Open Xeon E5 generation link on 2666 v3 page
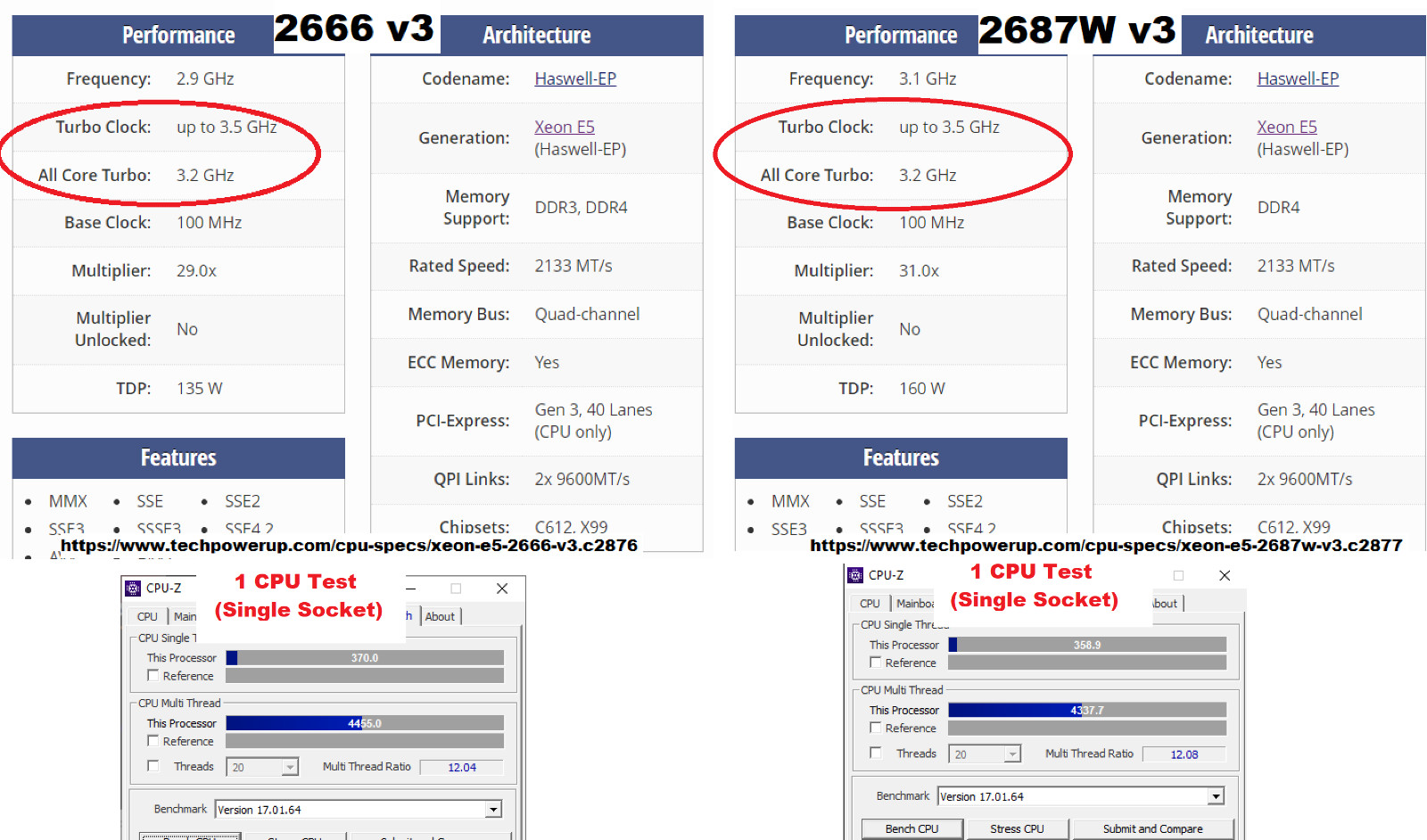The height and width of the screenshot is (840, 1427). pos(565,127)
